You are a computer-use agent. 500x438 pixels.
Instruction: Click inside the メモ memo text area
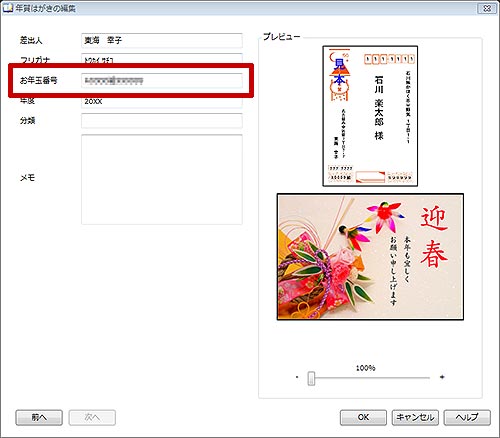click(162, 179)
